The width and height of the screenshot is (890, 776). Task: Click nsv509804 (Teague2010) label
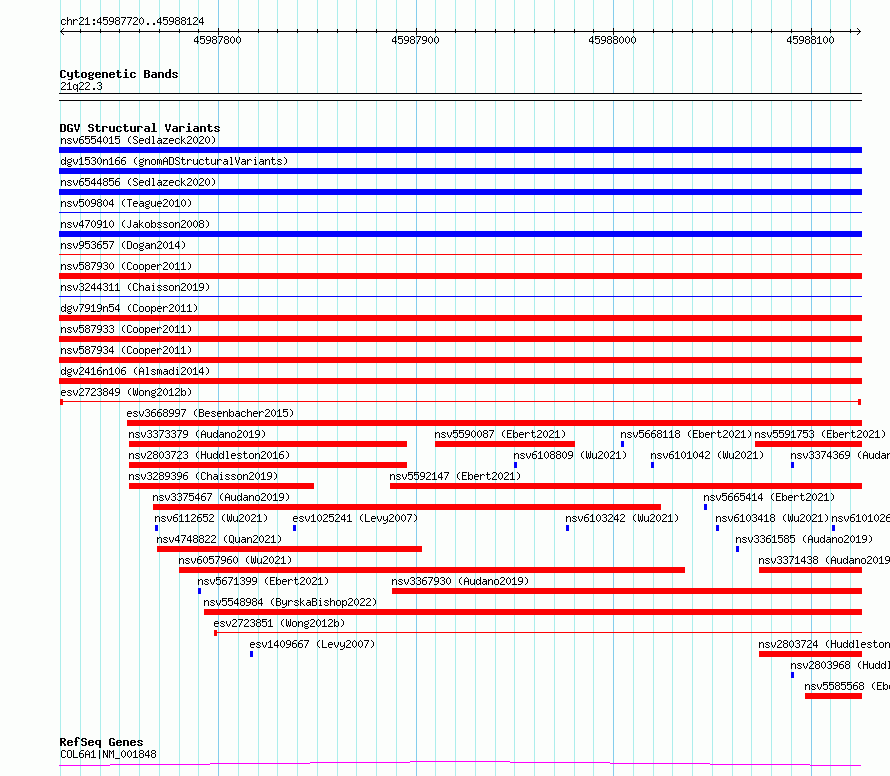coord(126,203)
